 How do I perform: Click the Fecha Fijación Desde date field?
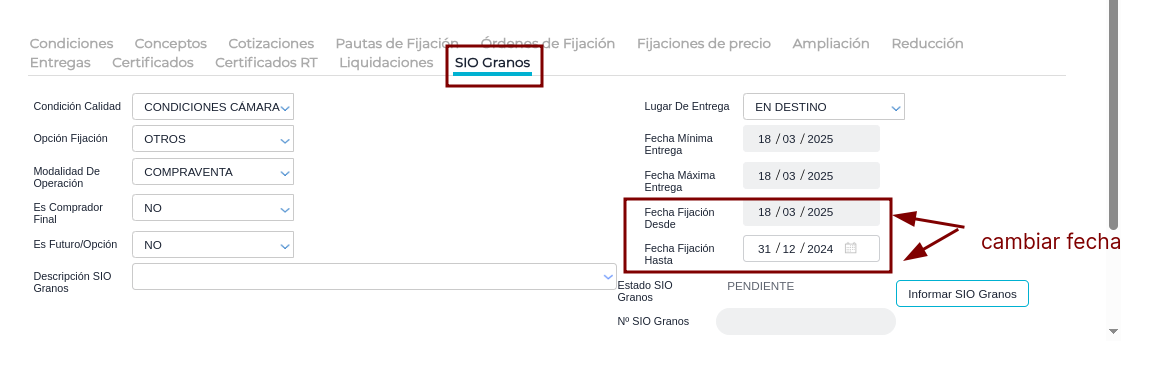point(811,212)
